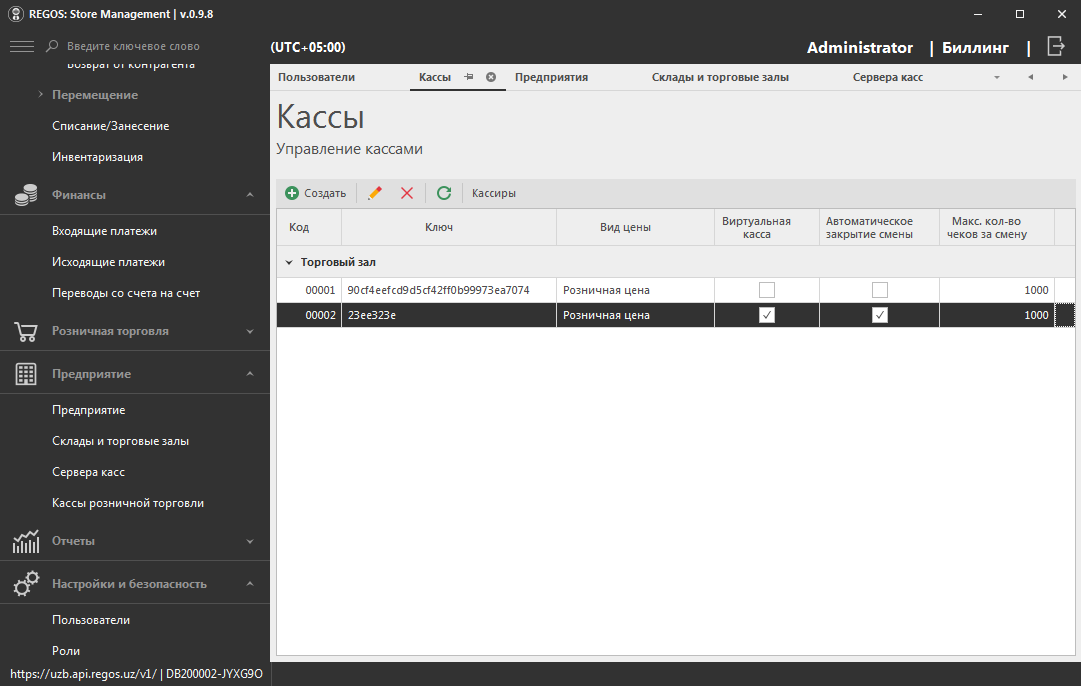
Task: Click the logout icon at top right
Action: click(x=1055, y=47)
